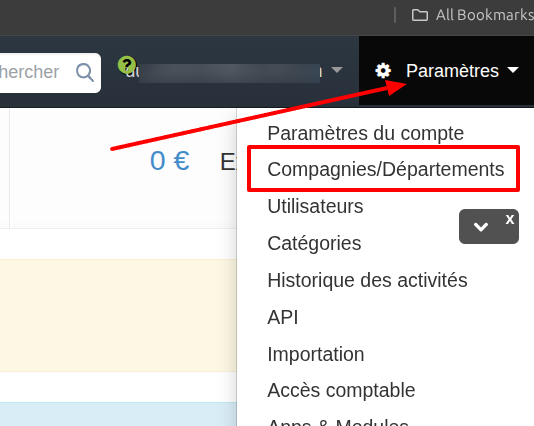Select Paramètres du compte
The image size is (534, 426).
pos(365,133)
